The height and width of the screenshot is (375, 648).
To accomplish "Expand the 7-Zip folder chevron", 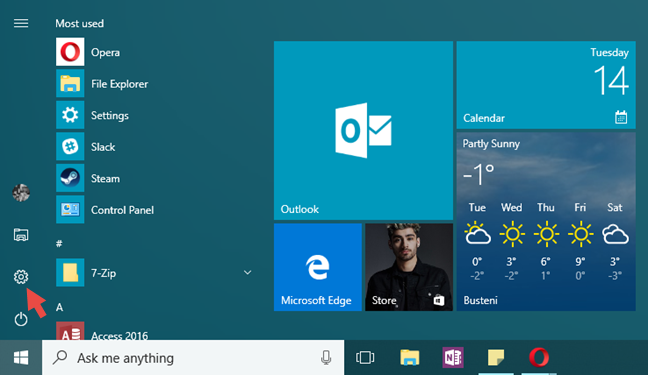I will [x=248, y=272].
